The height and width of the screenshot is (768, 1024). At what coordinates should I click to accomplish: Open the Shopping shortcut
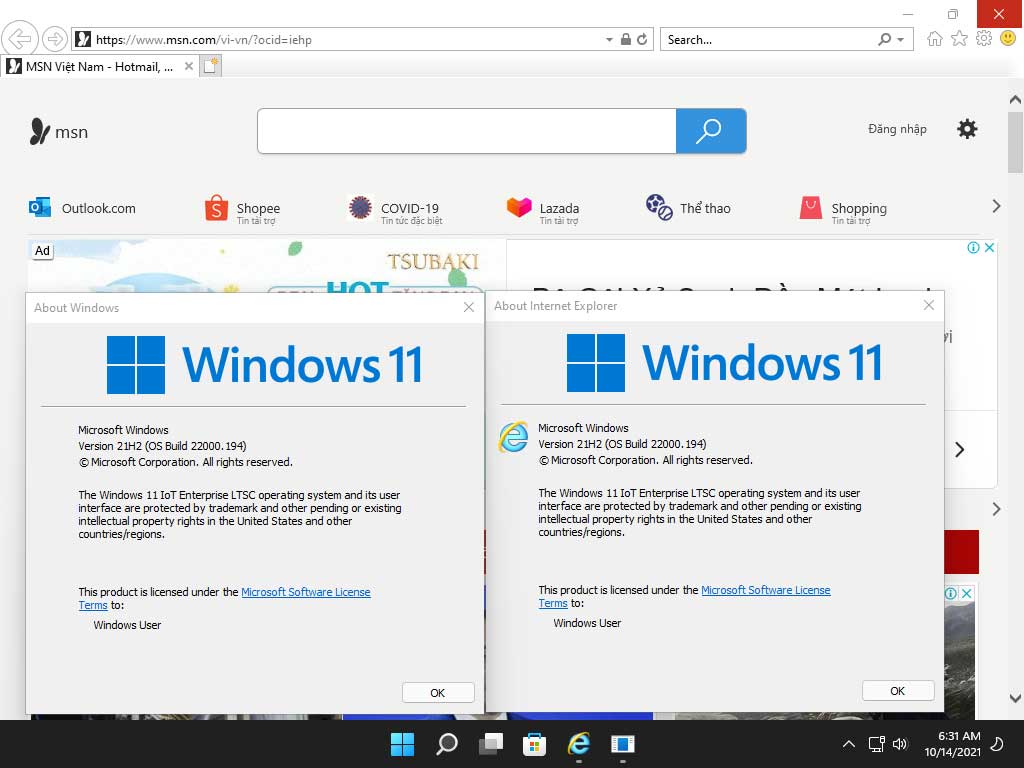(x=843, y=210)
